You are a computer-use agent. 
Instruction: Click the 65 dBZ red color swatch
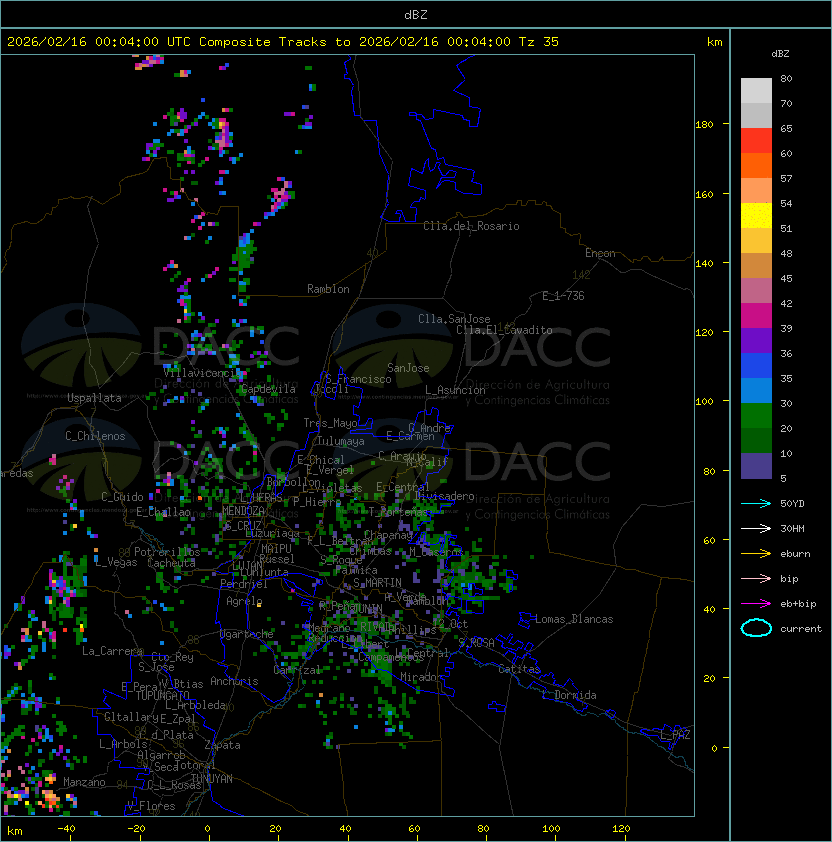click(x=756, y=141)
